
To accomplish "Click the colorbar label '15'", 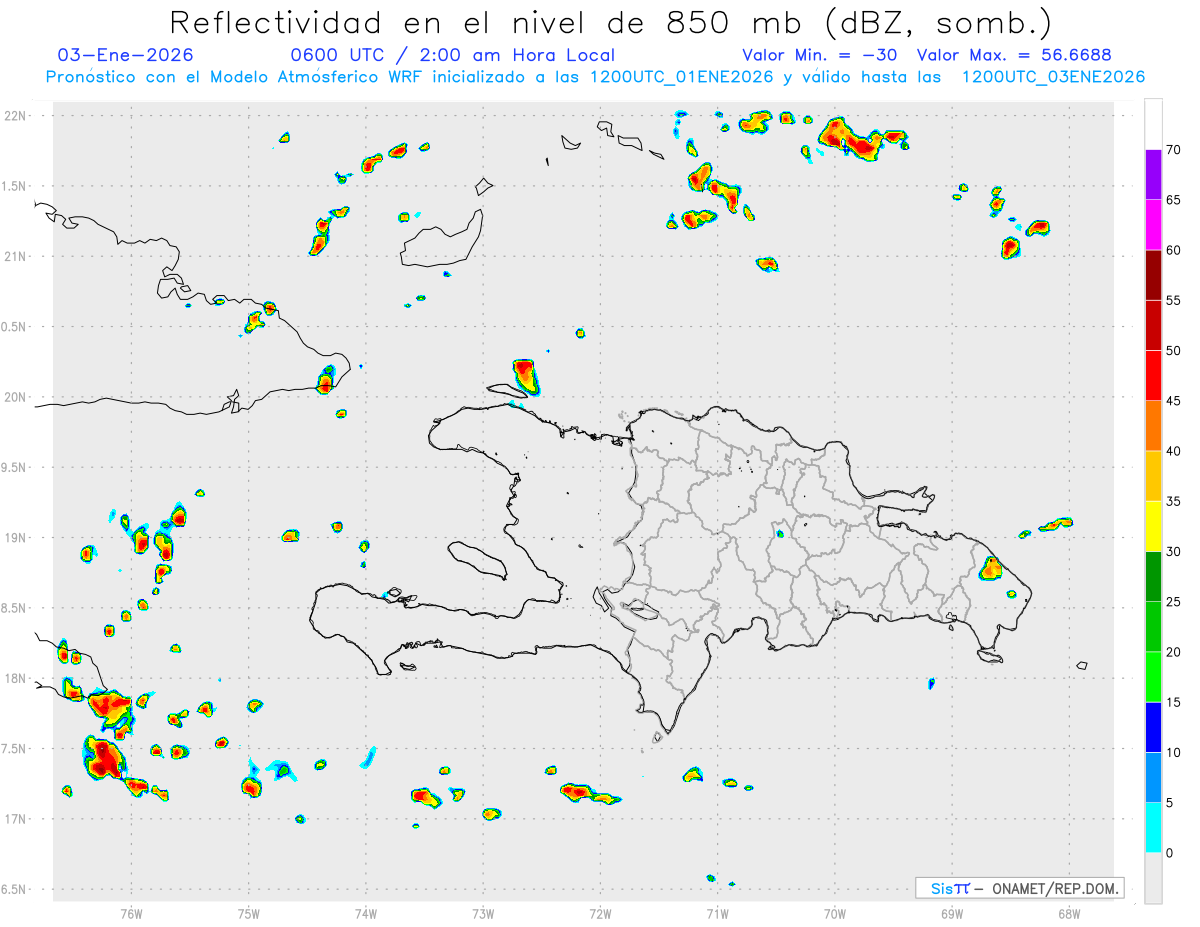I will (x=1174, y=702).
